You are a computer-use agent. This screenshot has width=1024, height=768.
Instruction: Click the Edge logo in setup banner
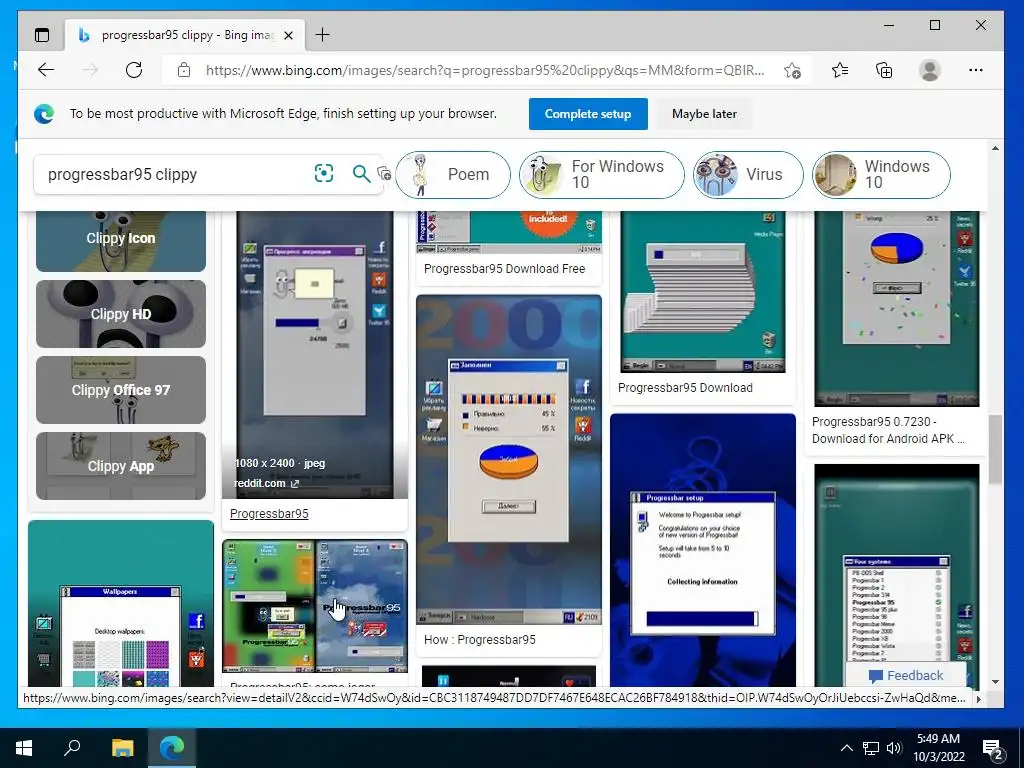[x=44, y=114]
